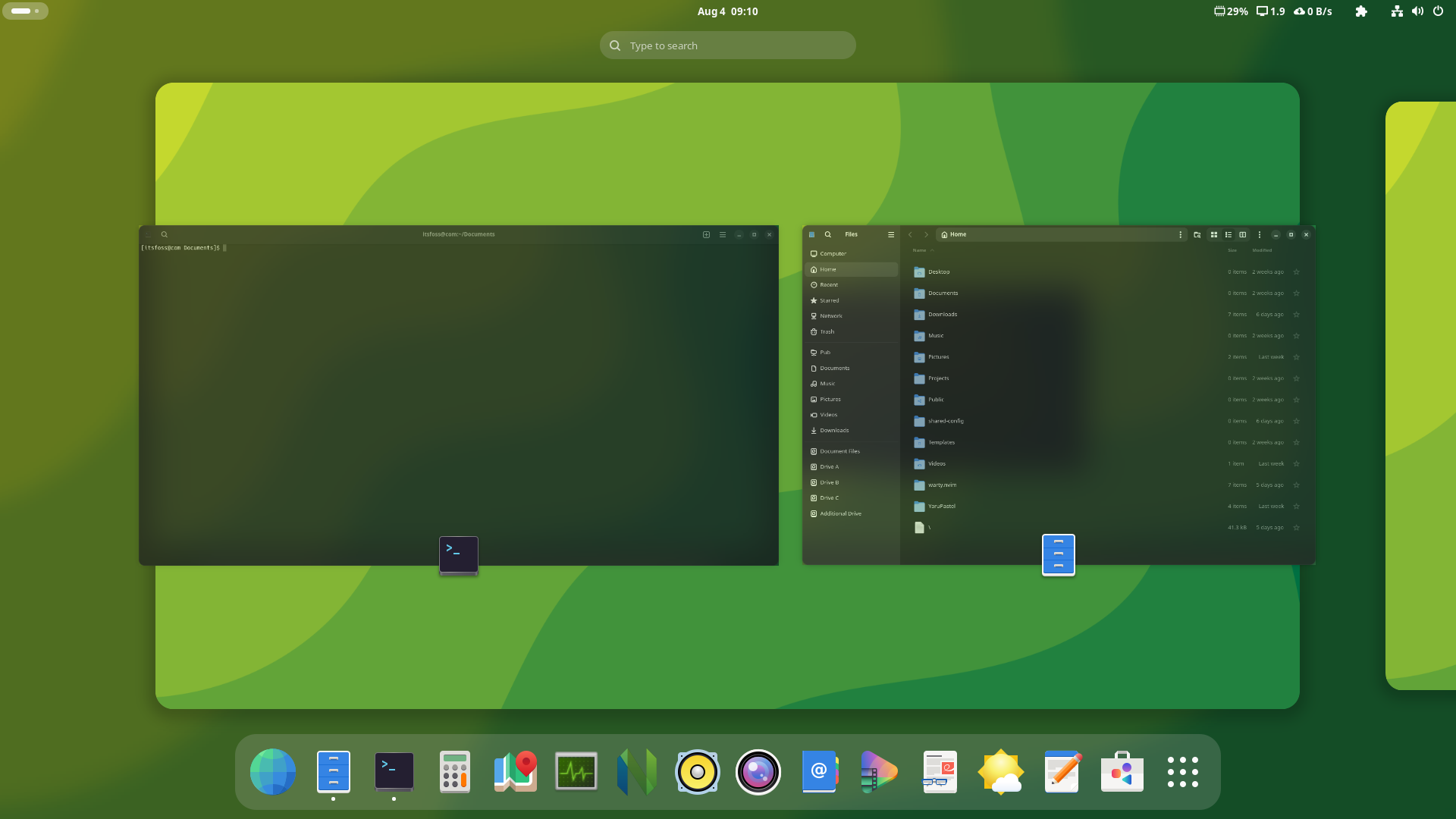The height and width of the screenshot is (819, 1456).
Task: Star the Downloads folder row
Action: click(1296, 314)
